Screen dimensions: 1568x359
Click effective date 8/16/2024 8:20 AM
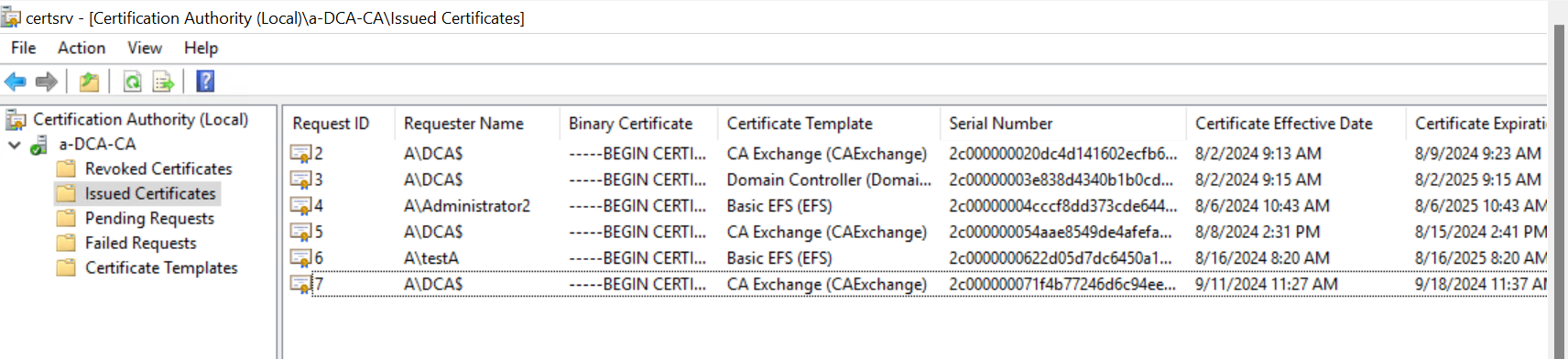click(1263, 258)
